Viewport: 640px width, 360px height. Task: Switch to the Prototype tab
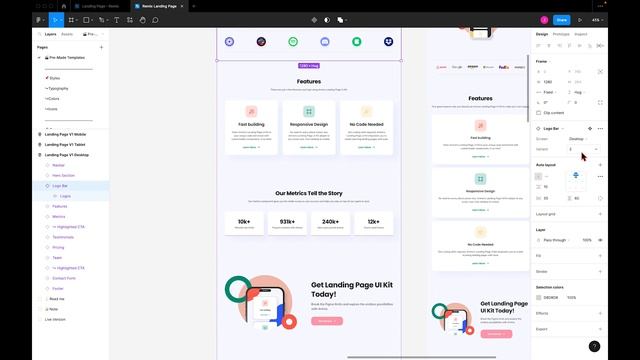561,34
